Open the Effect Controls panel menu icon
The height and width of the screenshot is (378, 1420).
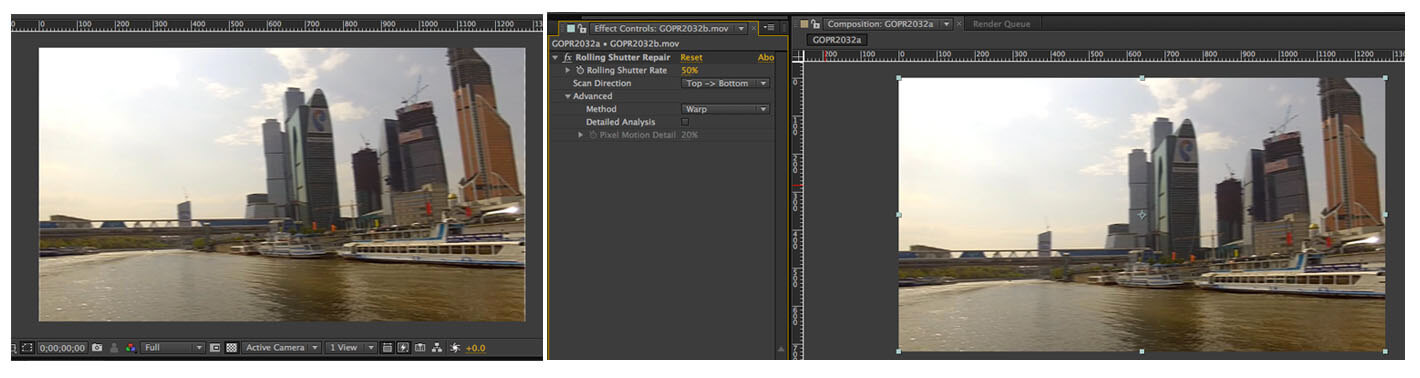point(768,28)
